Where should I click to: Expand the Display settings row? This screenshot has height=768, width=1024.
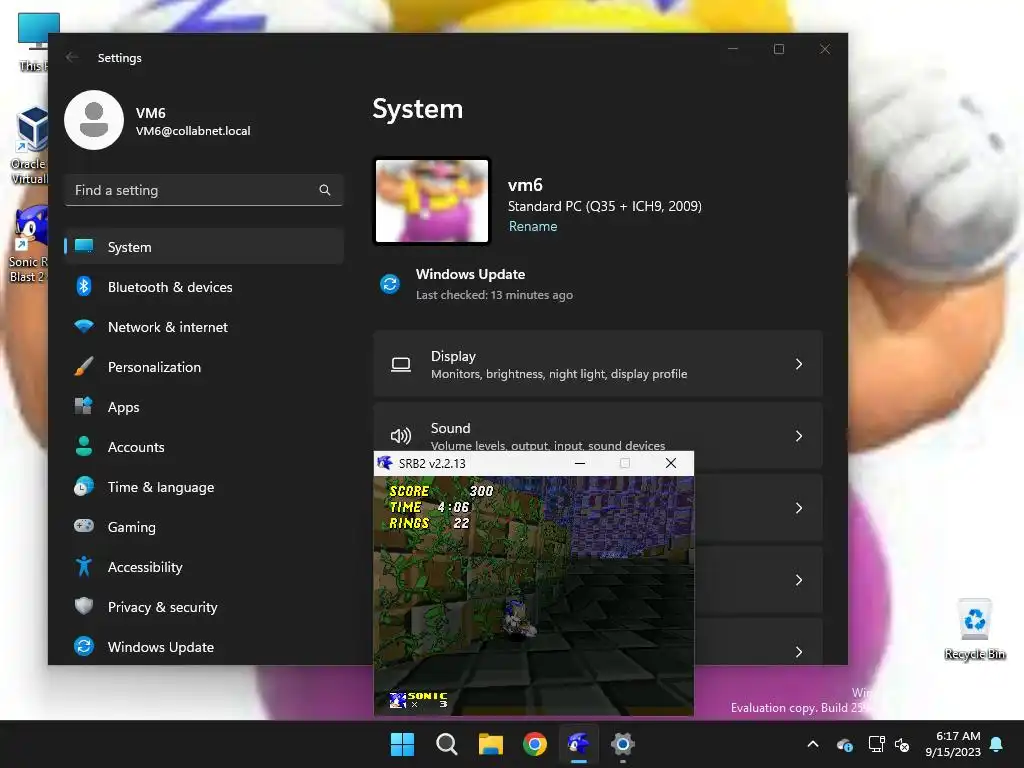[x=598, y=364]
